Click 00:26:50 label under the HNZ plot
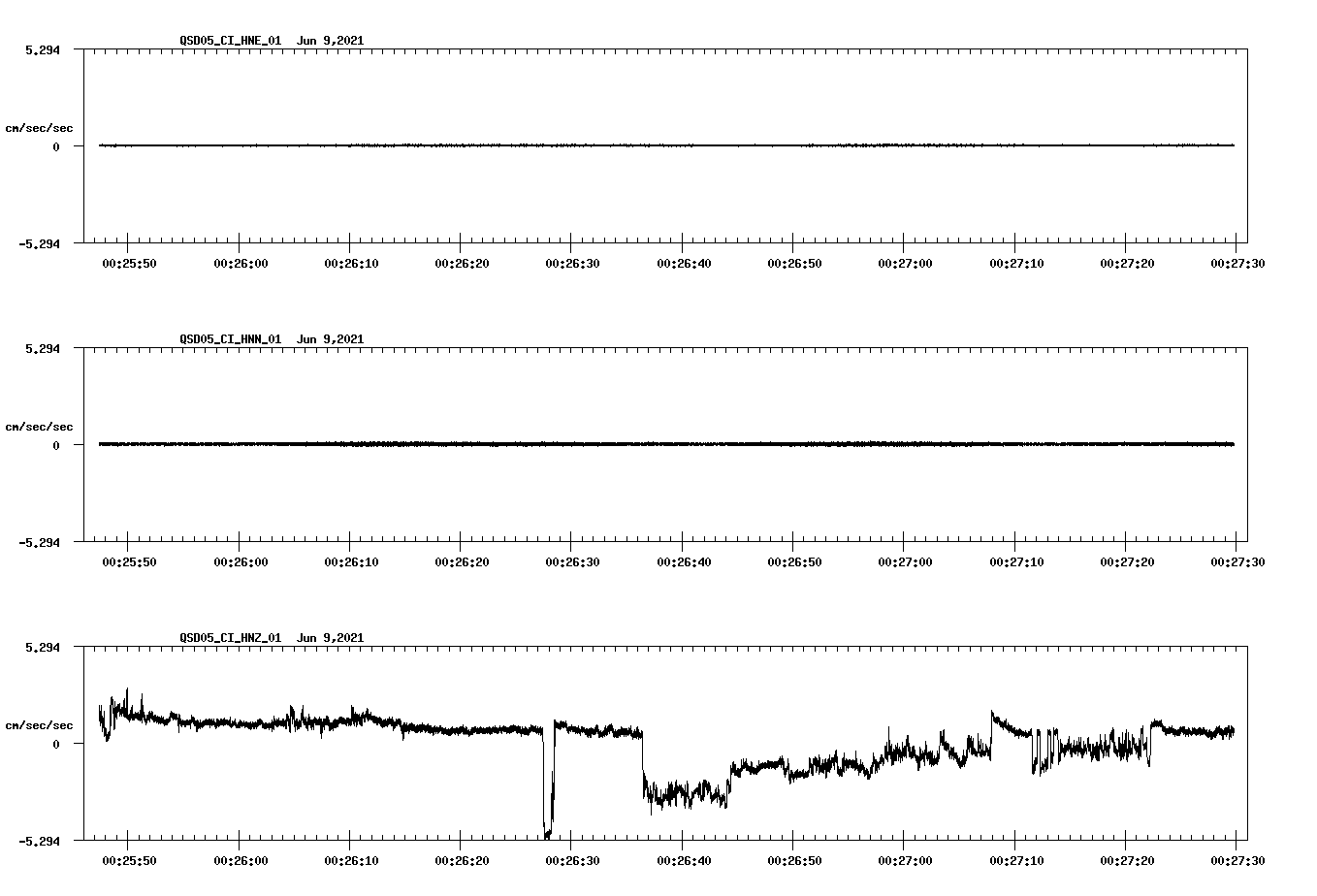The image size is (1317, 896). (x=794, y=861)
